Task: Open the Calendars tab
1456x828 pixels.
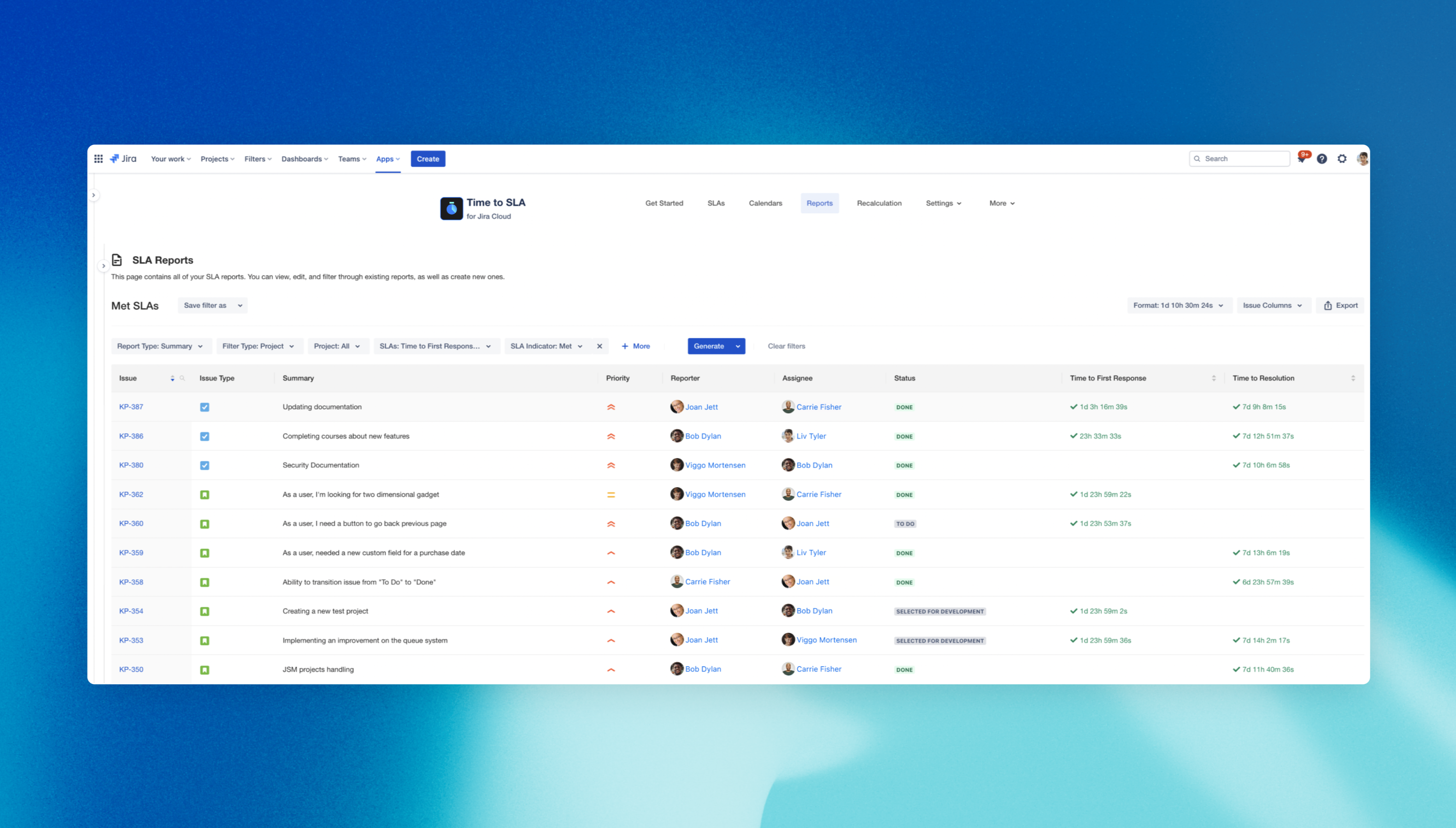Action: coord(765,203)
